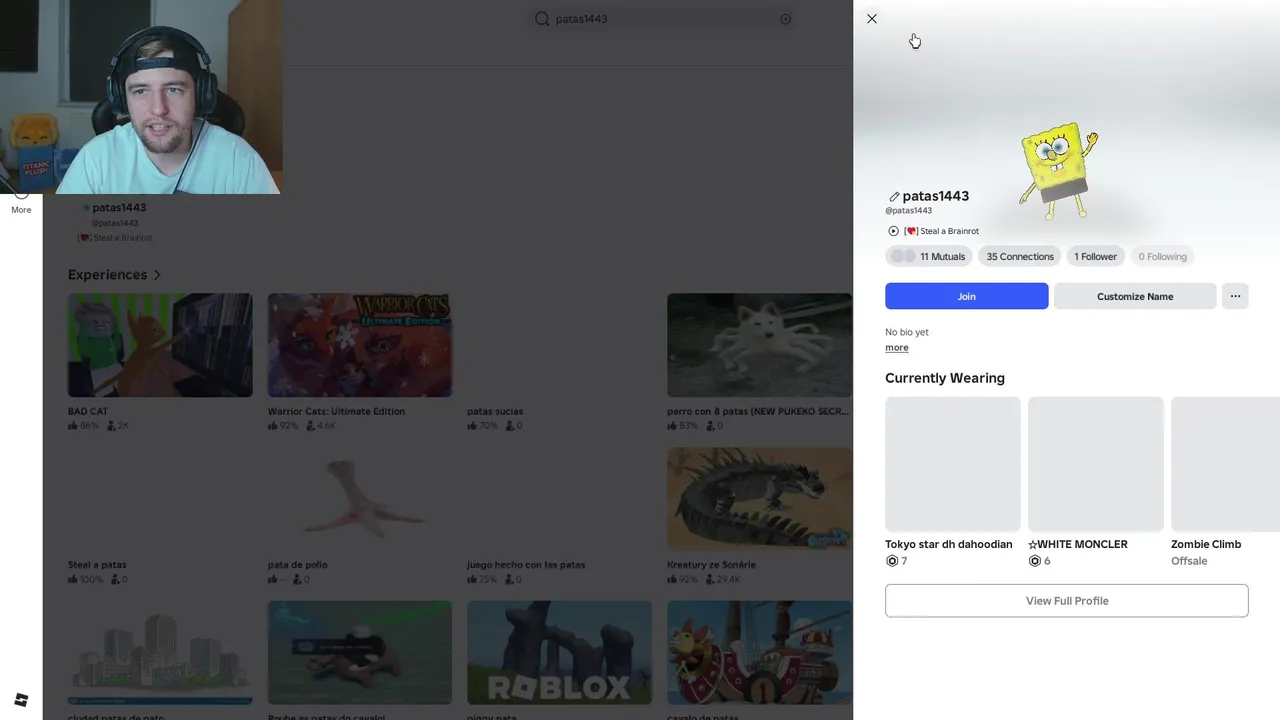
Task: Open Kreatury ze Sonárie thumbnail
Action: (759, 499)
